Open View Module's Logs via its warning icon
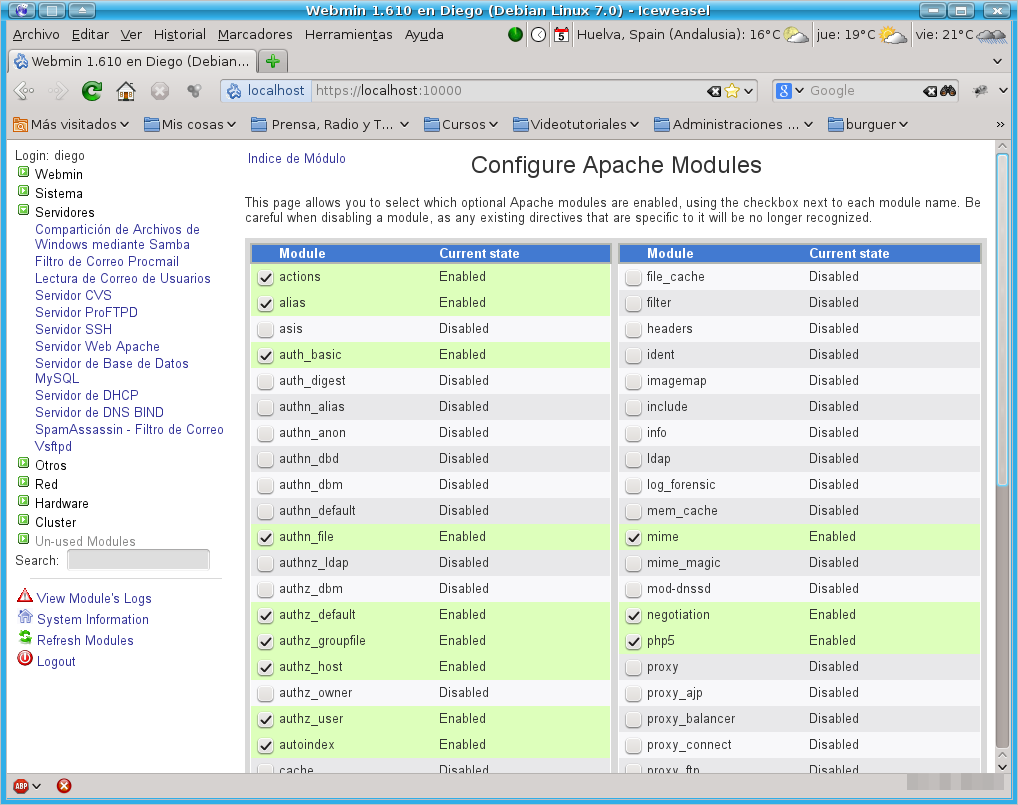 click(x=26, y=597)
